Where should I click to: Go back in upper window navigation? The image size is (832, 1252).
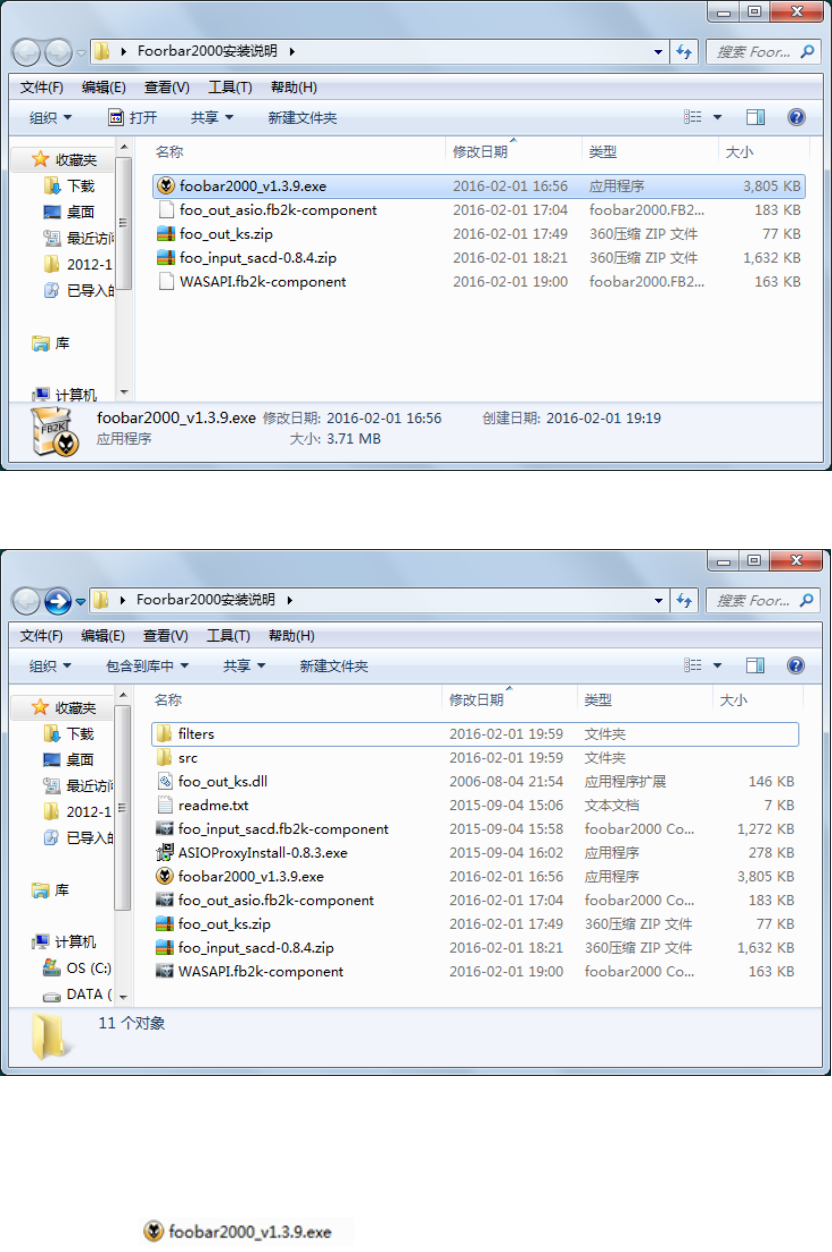pos(26,52)
